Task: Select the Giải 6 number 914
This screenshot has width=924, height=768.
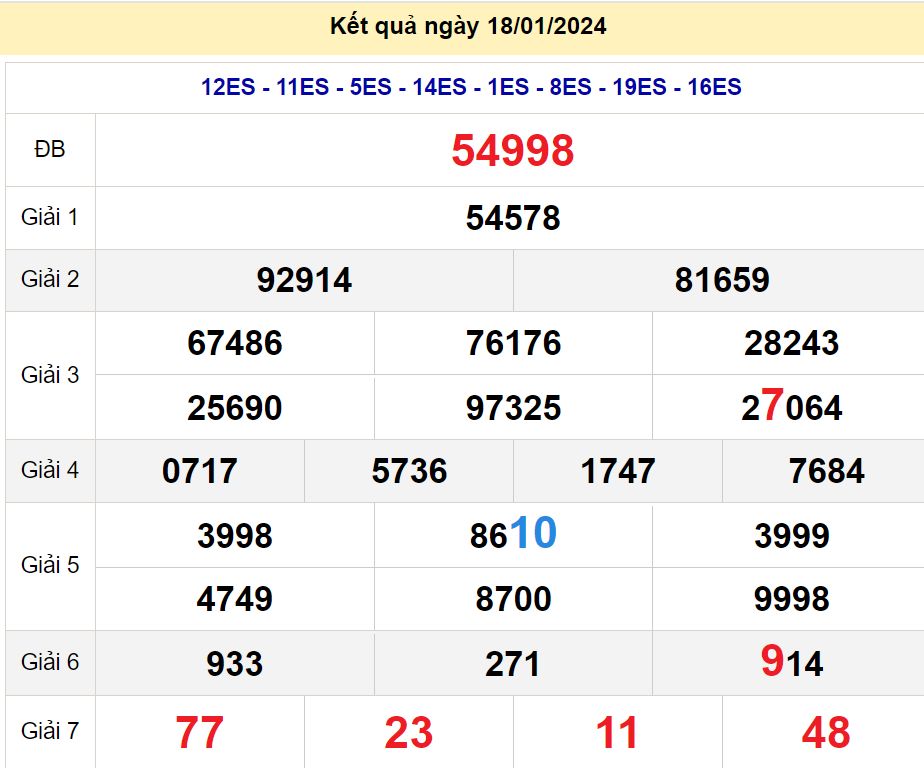Action: coord(792,663)
